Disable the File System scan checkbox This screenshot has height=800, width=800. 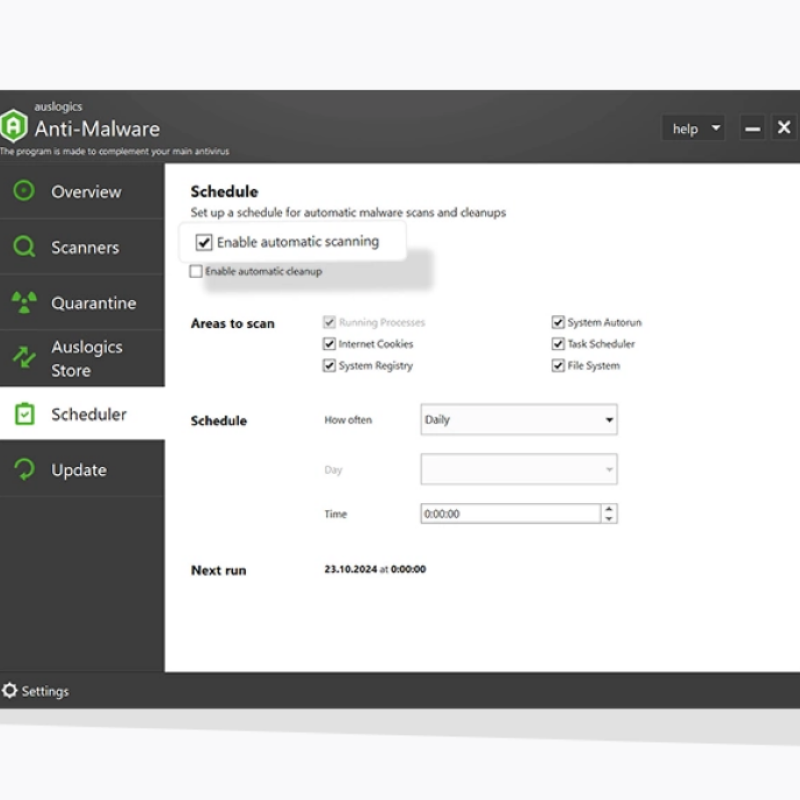point(557,365)
